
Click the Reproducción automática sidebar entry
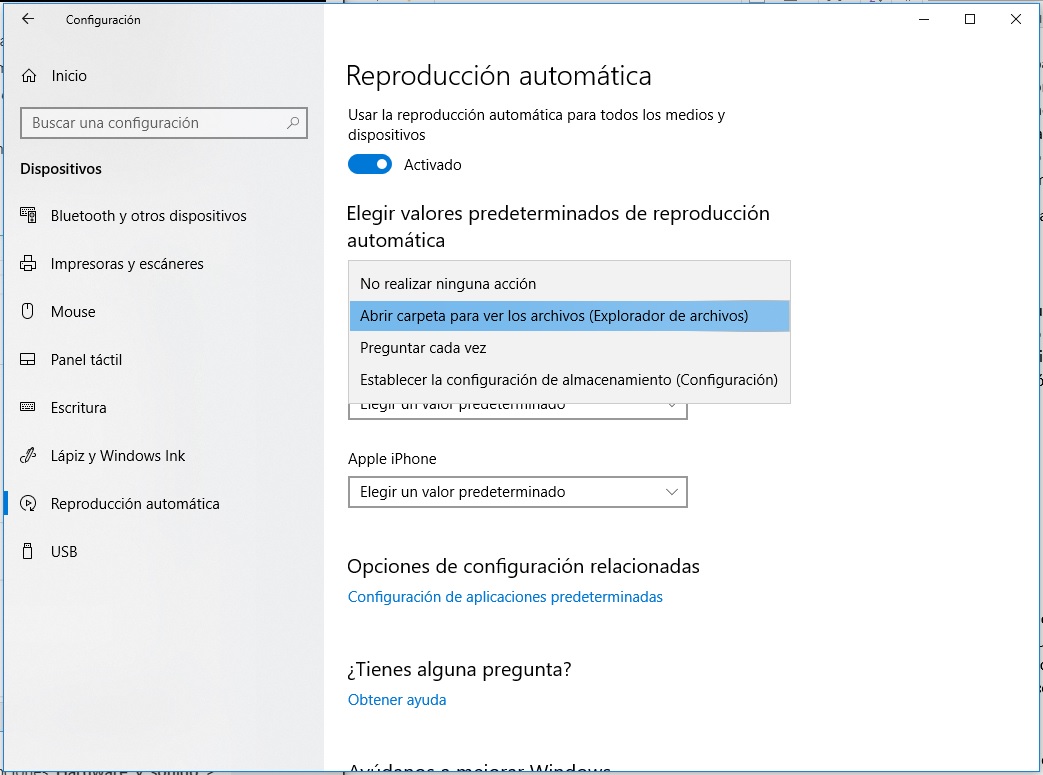pos(135,503)
